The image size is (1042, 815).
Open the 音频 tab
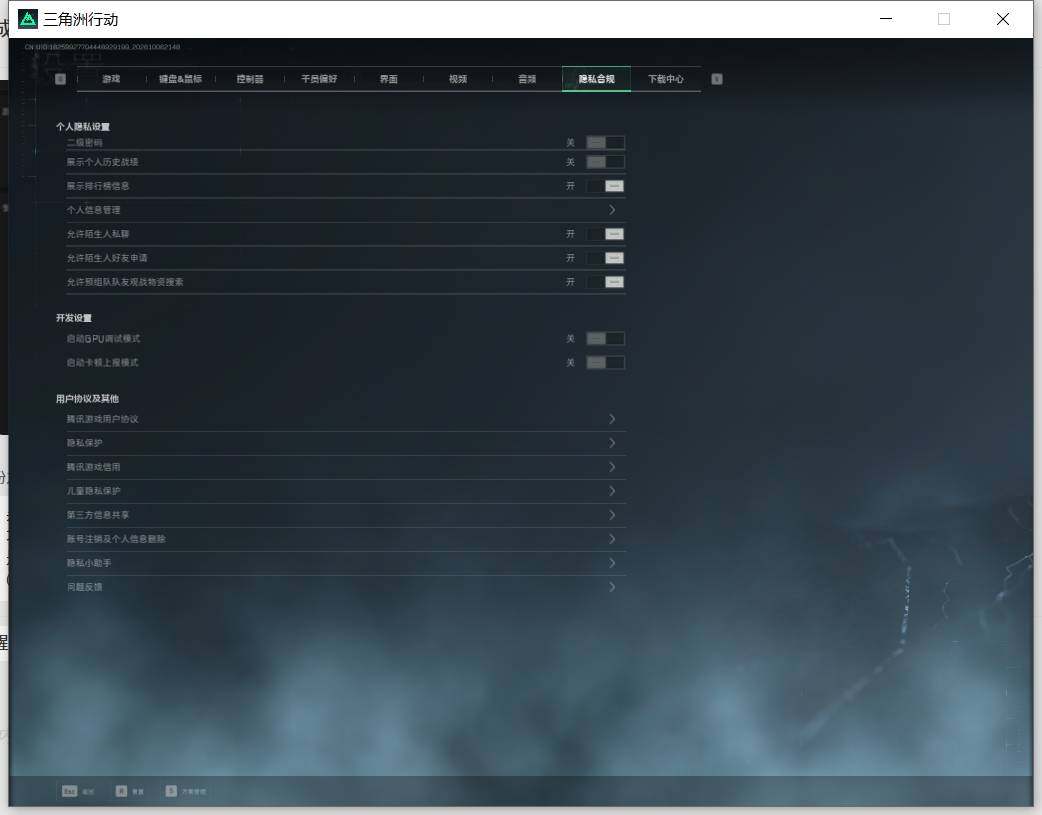527,79
